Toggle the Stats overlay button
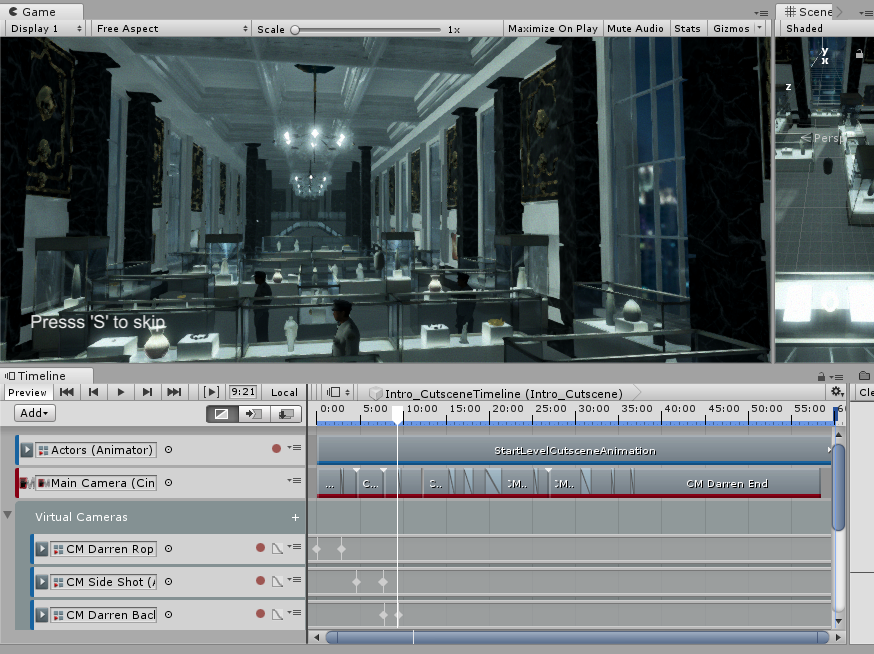 687,28
